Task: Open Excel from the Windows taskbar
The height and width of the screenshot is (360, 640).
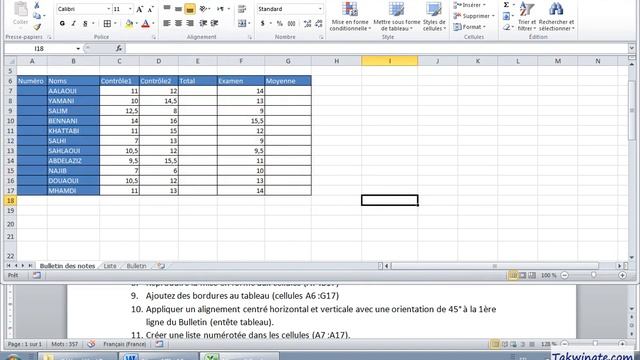Action: [x=240, y=356]
